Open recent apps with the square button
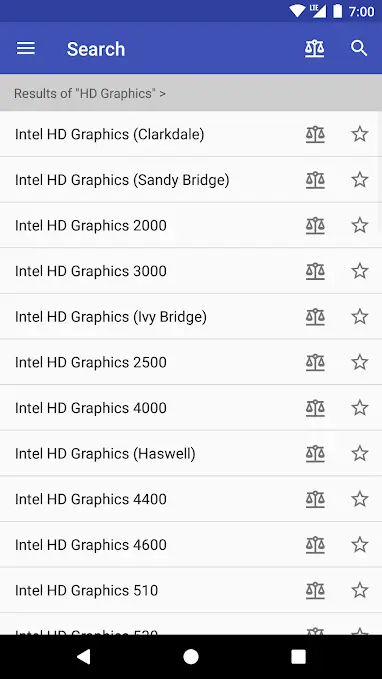Screen dimensions: 382x679 pos(298,657)
